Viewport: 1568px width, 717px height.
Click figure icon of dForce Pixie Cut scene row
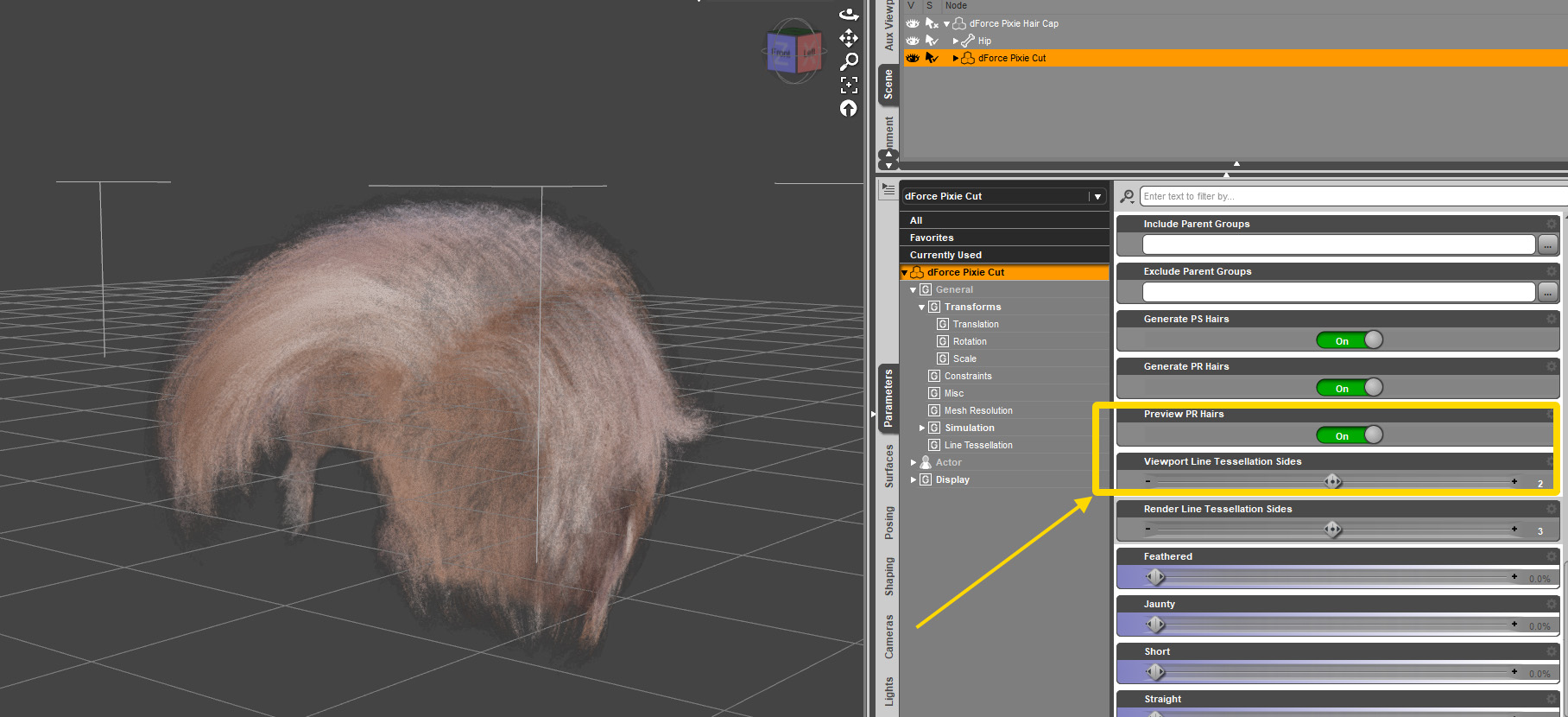point(968,58)
